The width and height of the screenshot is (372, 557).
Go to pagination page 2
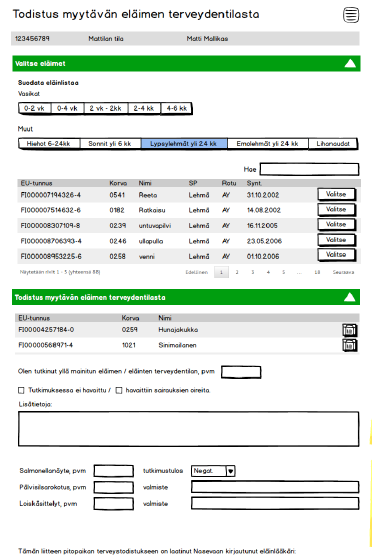[x=237, y=272]
